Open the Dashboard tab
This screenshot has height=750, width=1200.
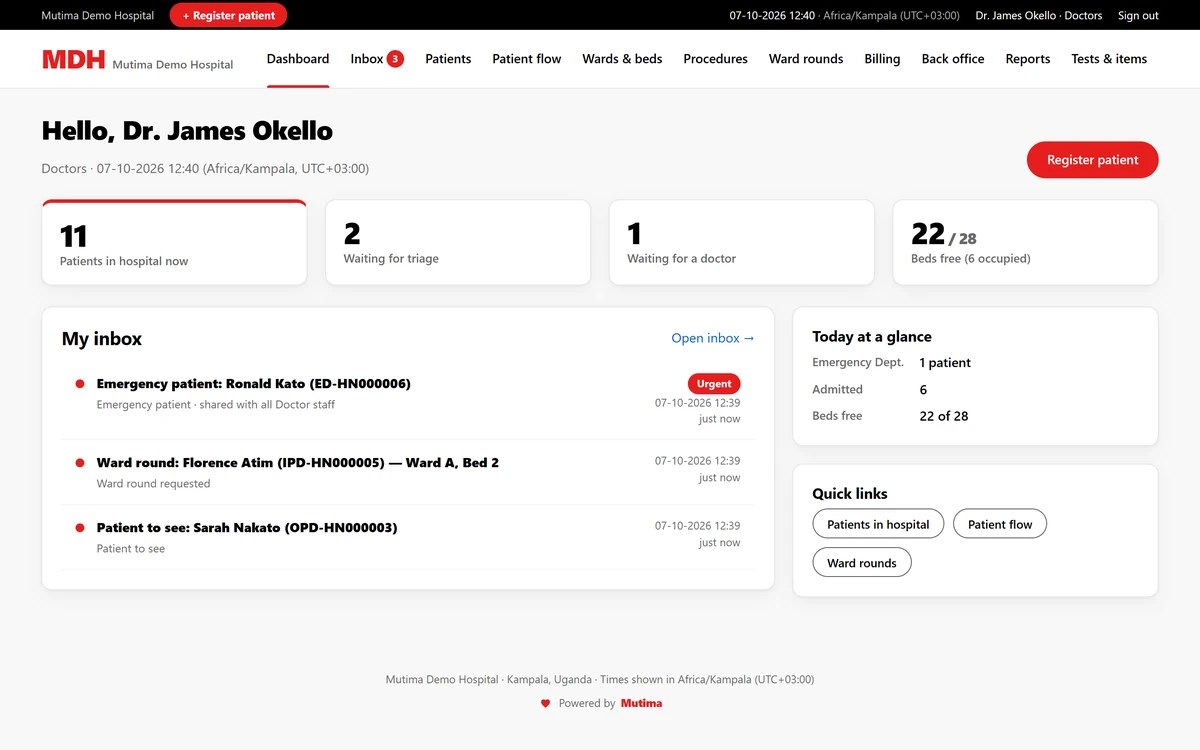(x=298, y=59)
